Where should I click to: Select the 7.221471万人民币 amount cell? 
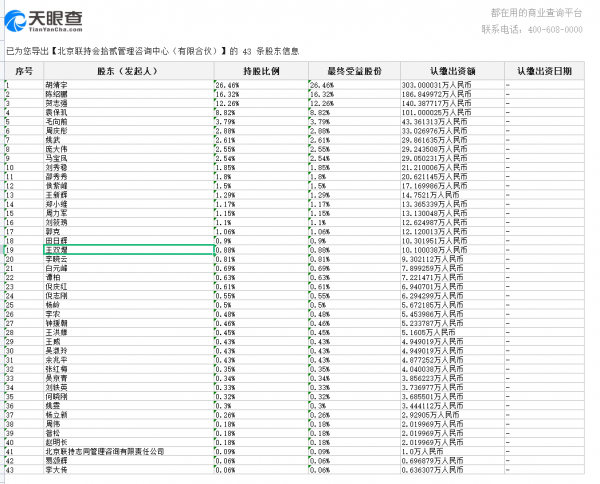click(452, 277)
